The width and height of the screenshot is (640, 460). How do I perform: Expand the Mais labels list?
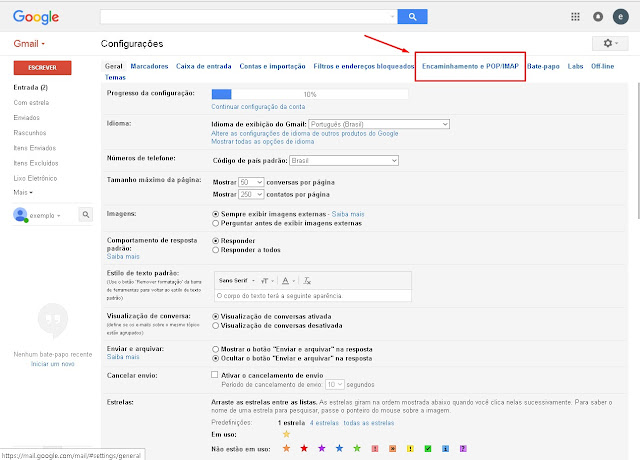pos(23,192)
